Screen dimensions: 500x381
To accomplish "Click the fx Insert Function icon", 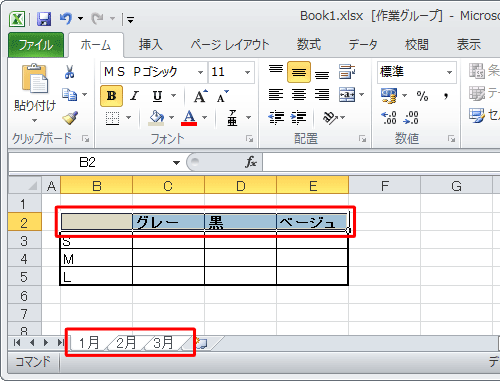I will [251, 162].
